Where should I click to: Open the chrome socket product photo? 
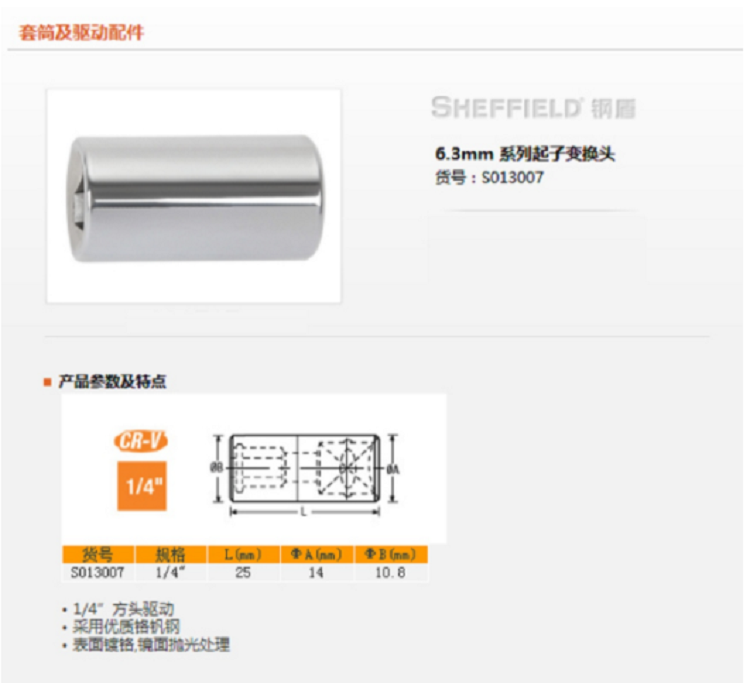(x=194, y=196)
